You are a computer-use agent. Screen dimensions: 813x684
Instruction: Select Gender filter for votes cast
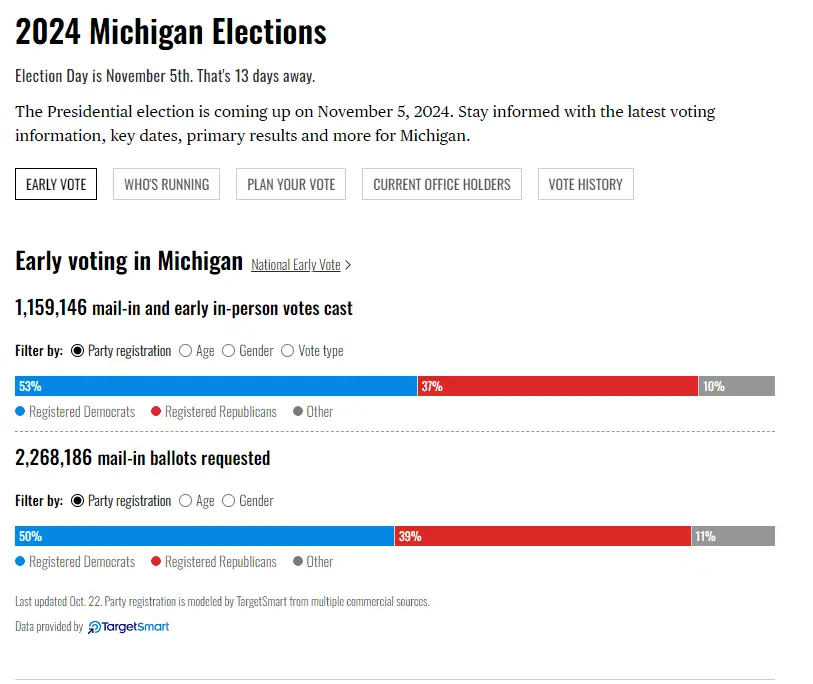(229, 351)
